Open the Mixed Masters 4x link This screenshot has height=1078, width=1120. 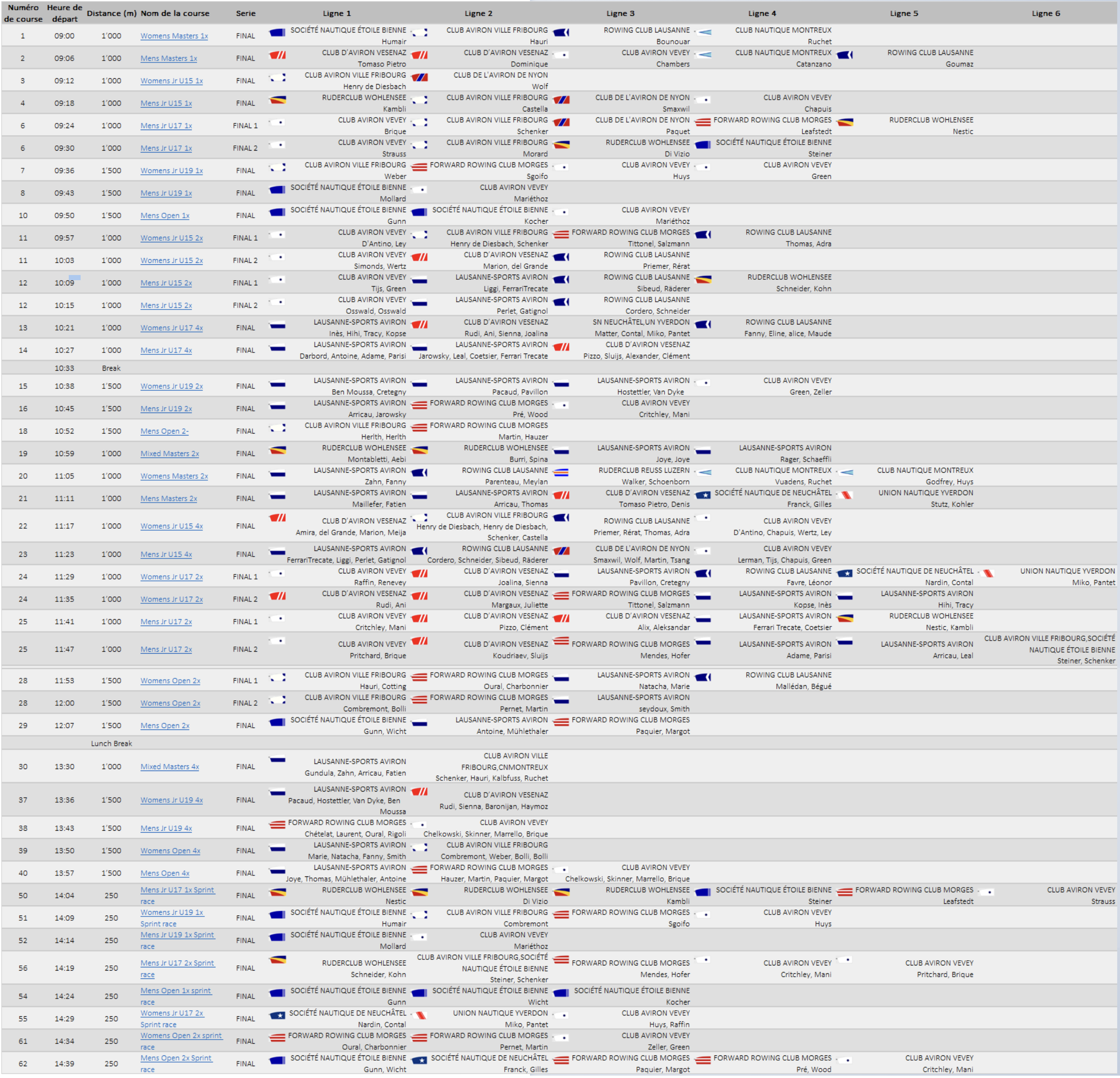click(x=170, y=767)
